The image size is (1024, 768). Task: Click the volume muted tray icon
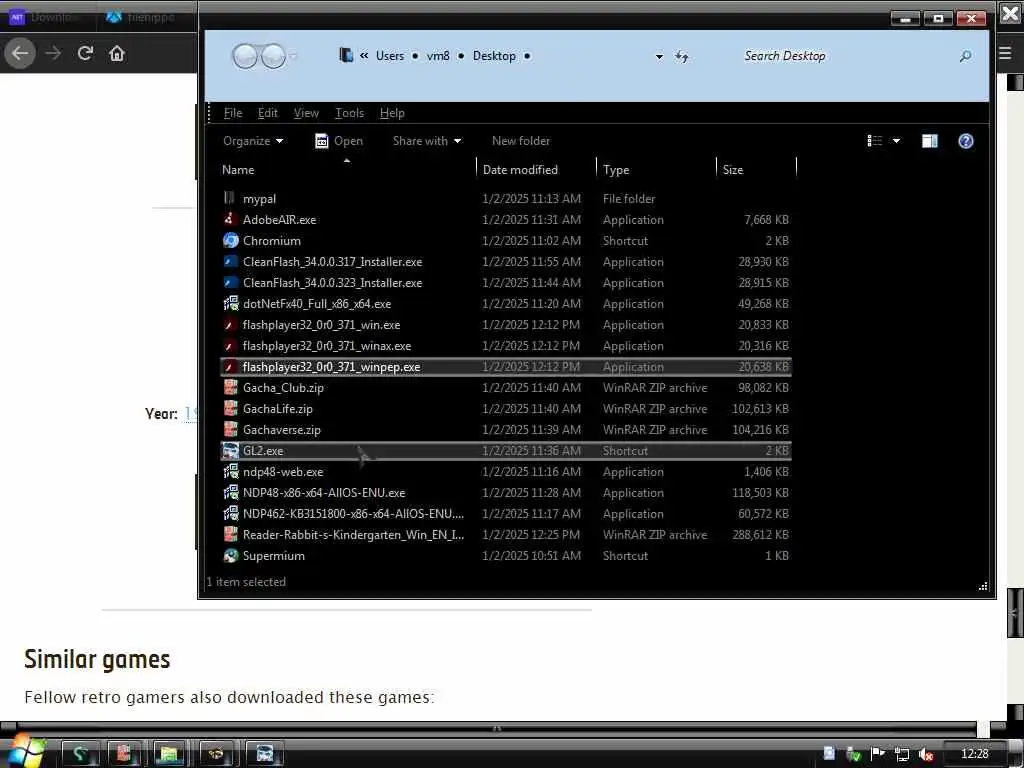925,754
